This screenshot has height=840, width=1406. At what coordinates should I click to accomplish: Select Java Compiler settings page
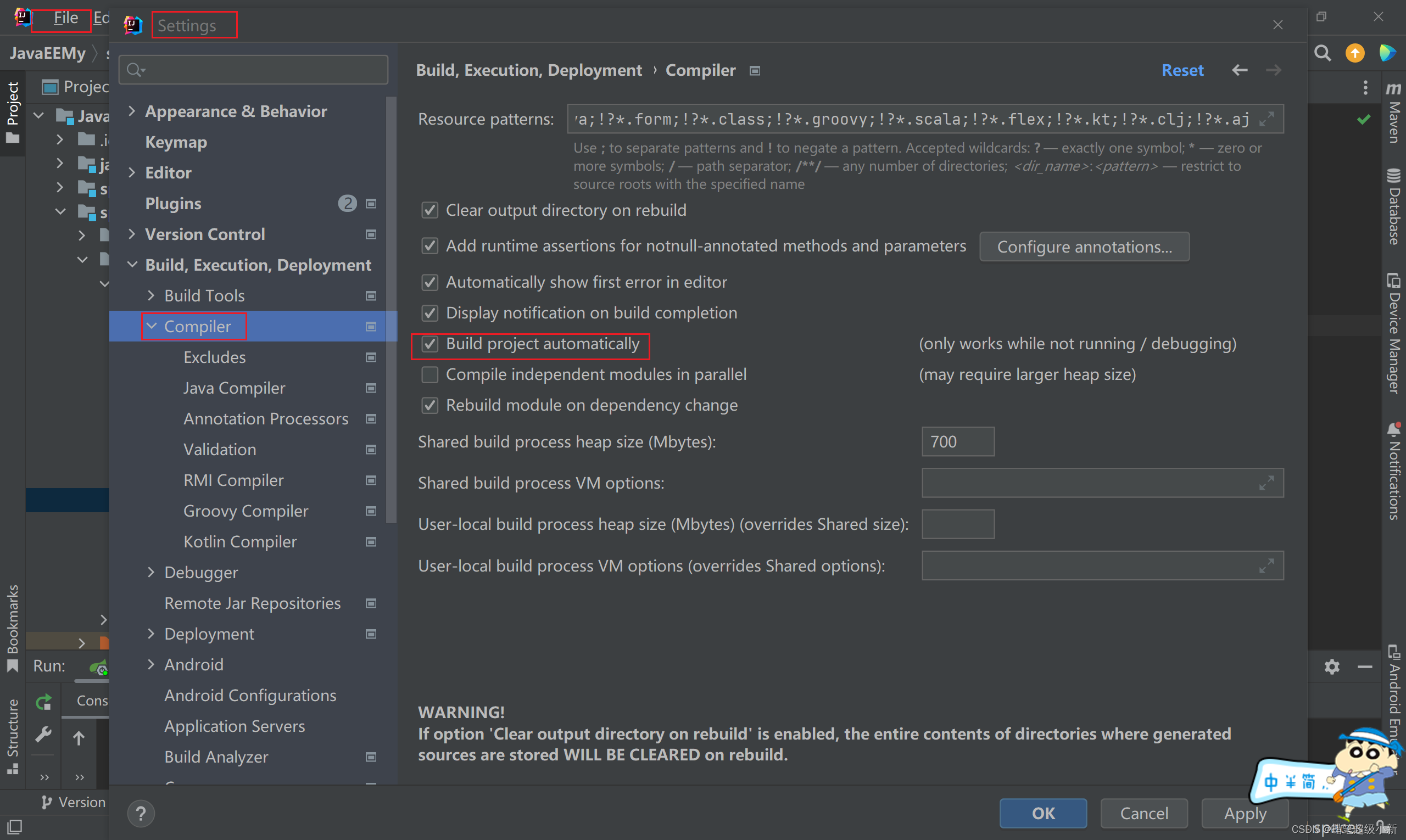[x=234, y=388]
